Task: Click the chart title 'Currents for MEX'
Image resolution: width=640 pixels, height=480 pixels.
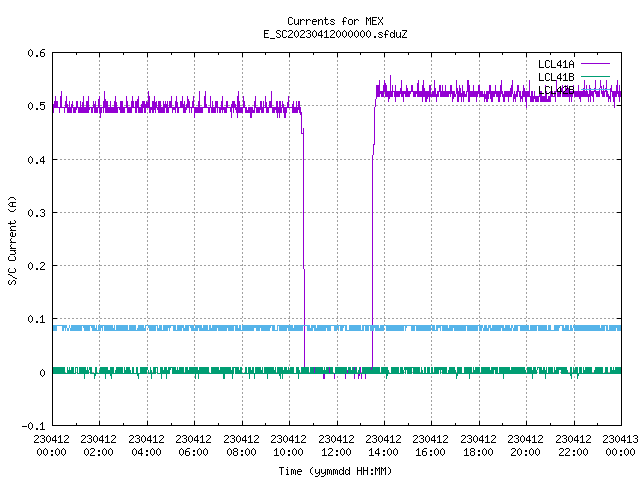Action: [335, 21]
